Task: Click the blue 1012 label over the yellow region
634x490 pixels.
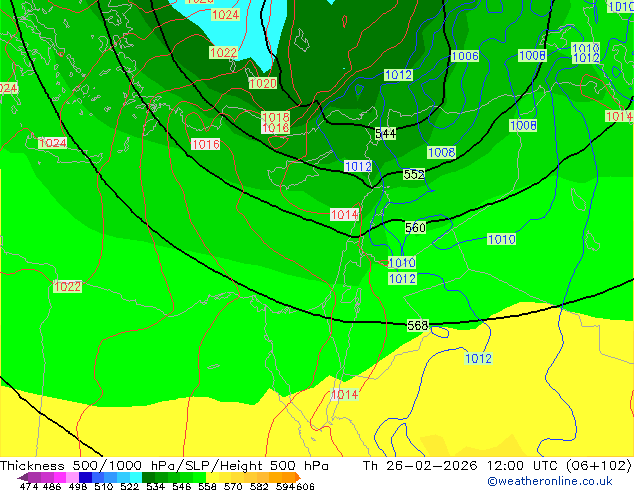Action: coord(478,359)
